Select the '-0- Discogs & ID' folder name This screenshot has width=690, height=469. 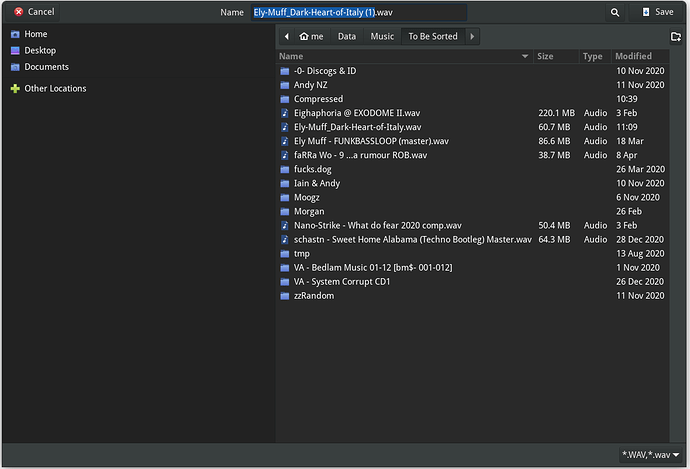[x=325, y=71]
